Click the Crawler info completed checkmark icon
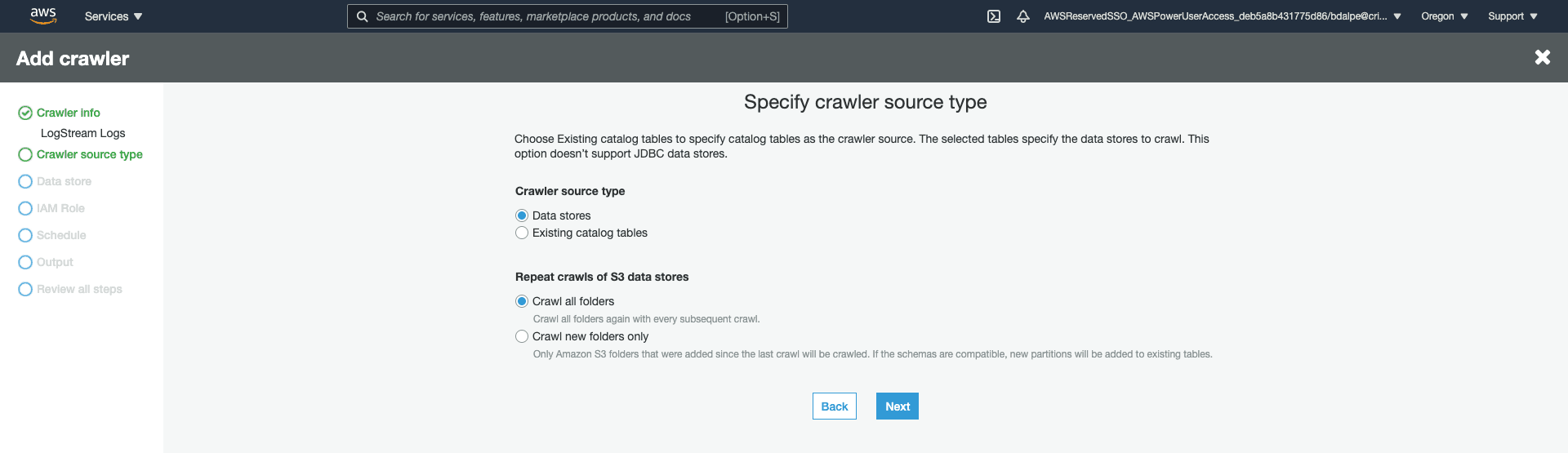The image size is (1568, 453). coord(25,113)
